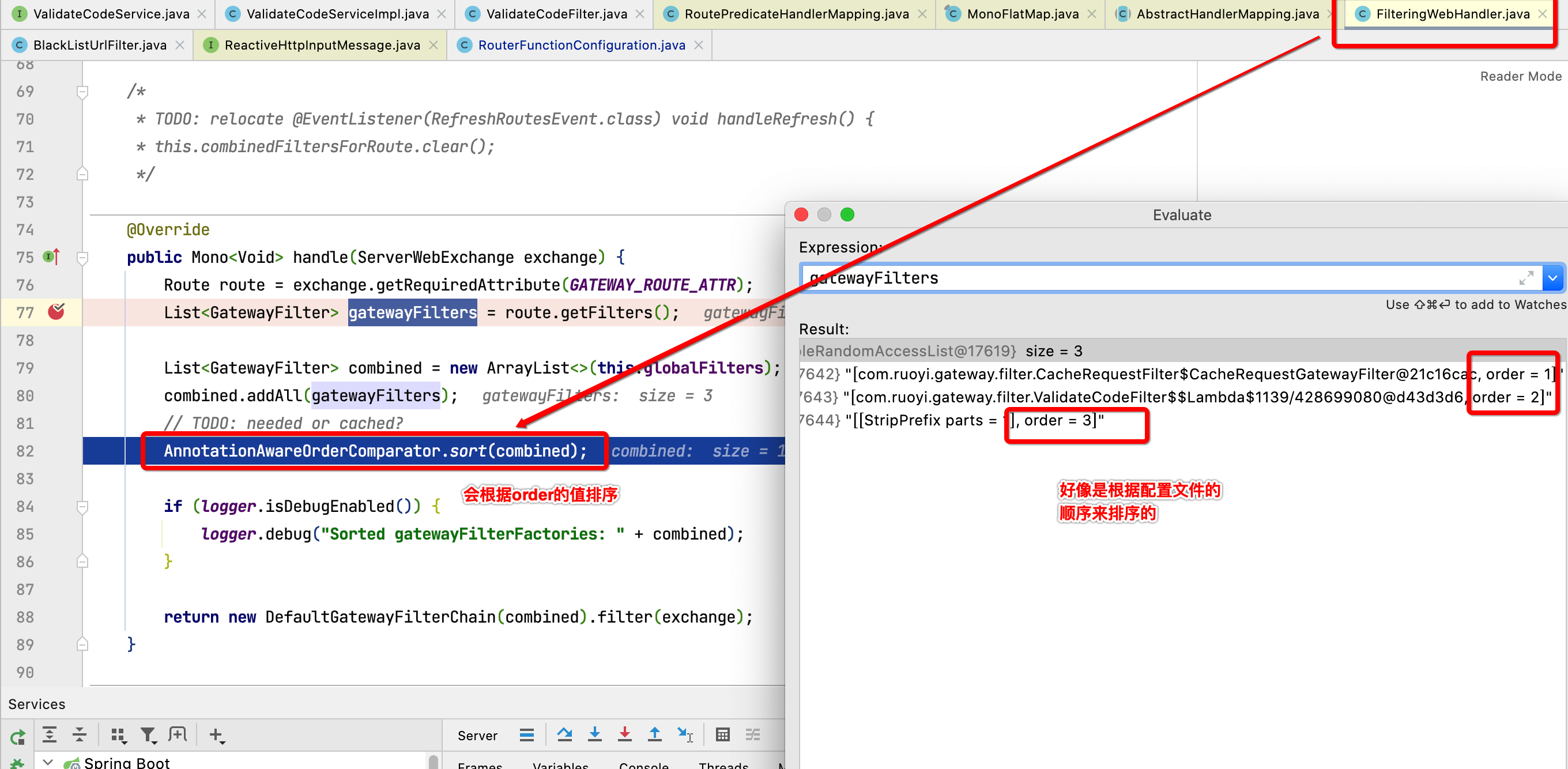
Task: Click the Step Into debugger icon
Action: pos(595,735)
